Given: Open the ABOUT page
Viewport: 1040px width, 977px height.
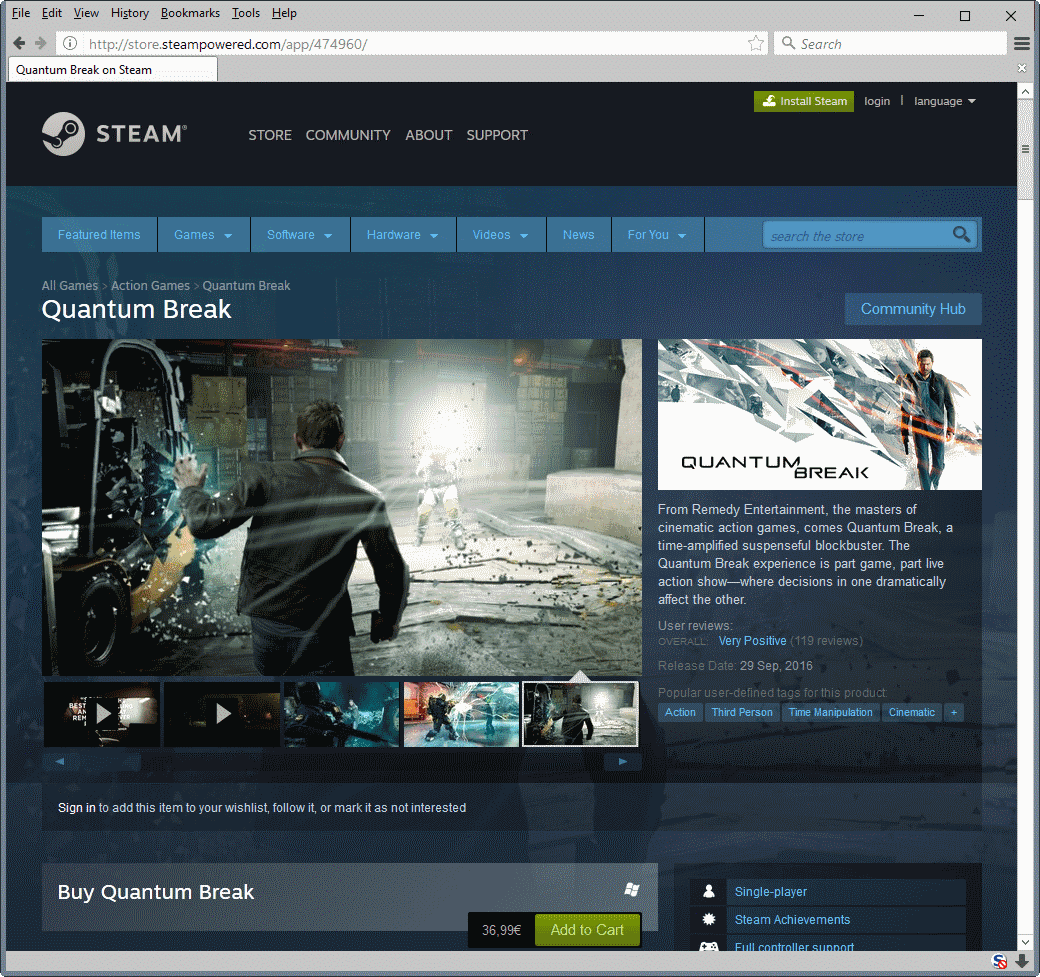Looking at the screenshot, I should [x=428, y=135].
